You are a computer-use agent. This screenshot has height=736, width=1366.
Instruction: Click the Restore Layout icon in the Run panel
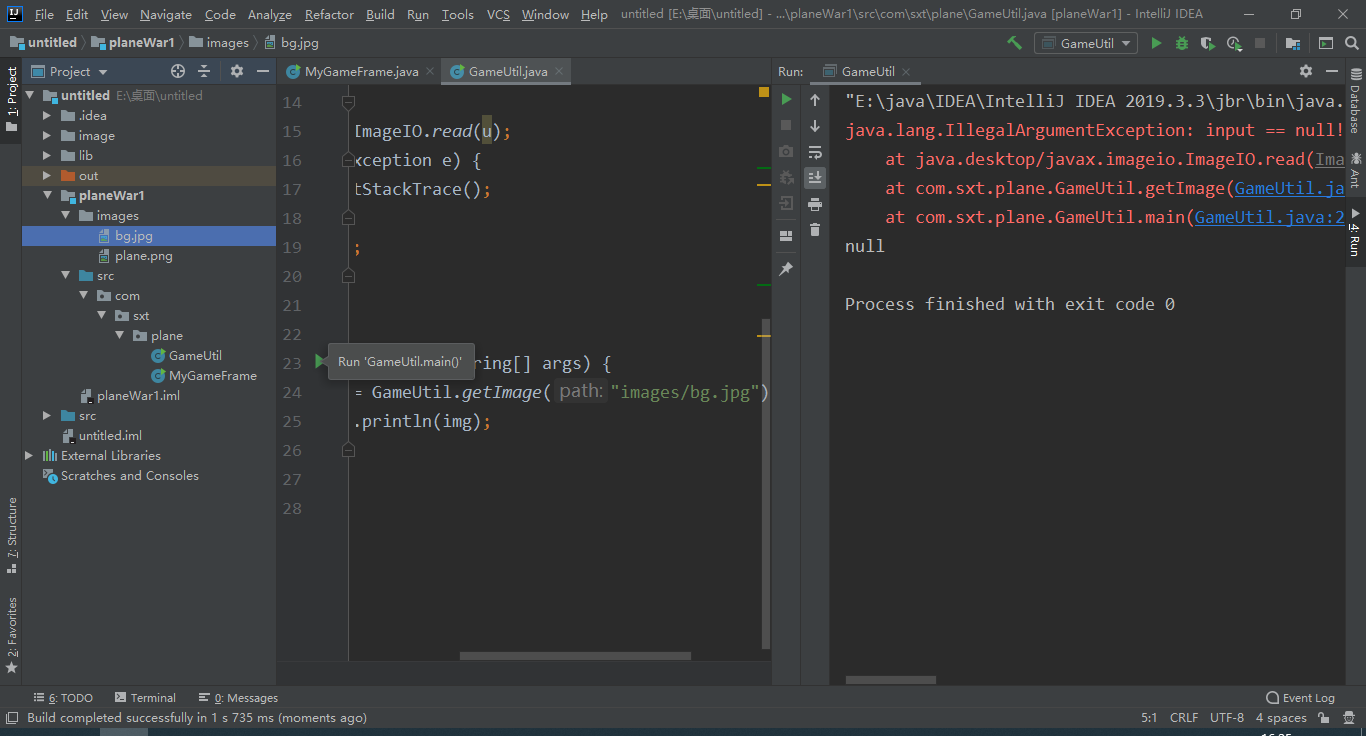click(x=786, y=236)
